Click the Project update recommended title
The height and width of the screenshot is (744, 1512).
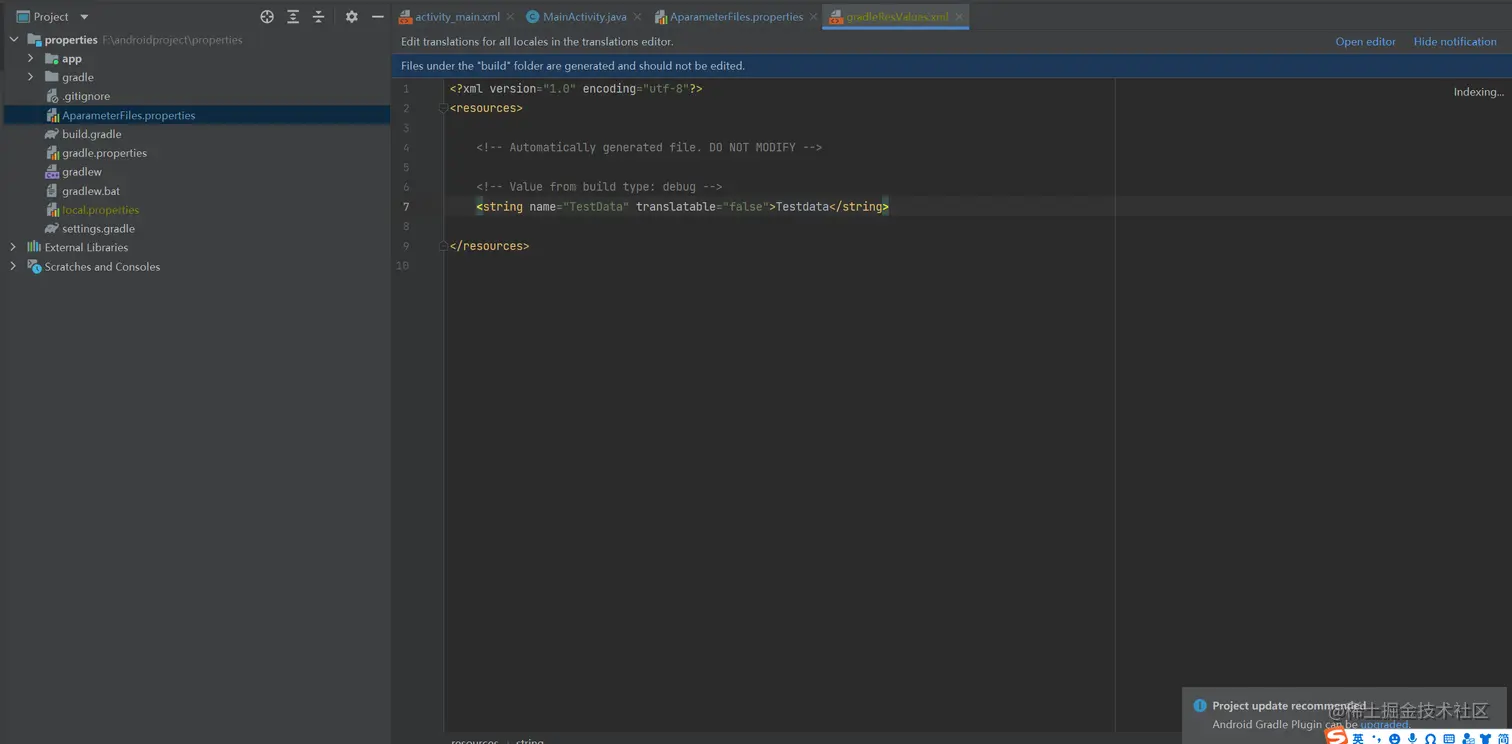coord(1289,706)
